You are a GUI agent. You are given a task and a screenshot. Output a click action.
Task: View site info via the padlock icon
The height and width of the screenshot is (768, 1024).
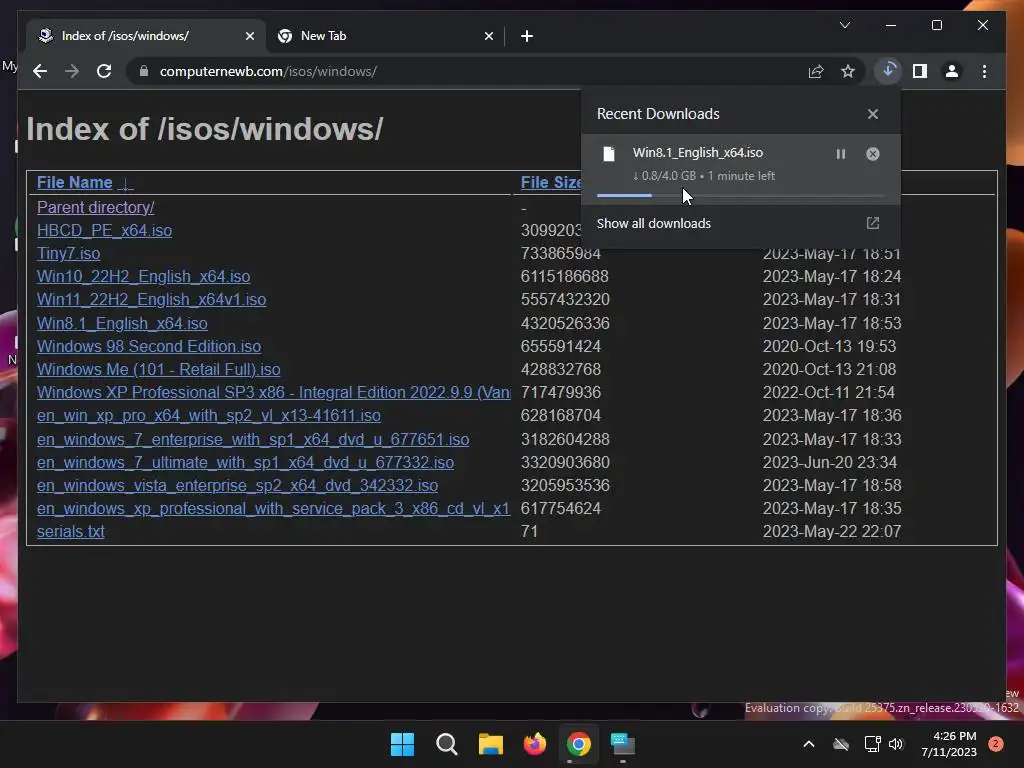click(144, 71)
